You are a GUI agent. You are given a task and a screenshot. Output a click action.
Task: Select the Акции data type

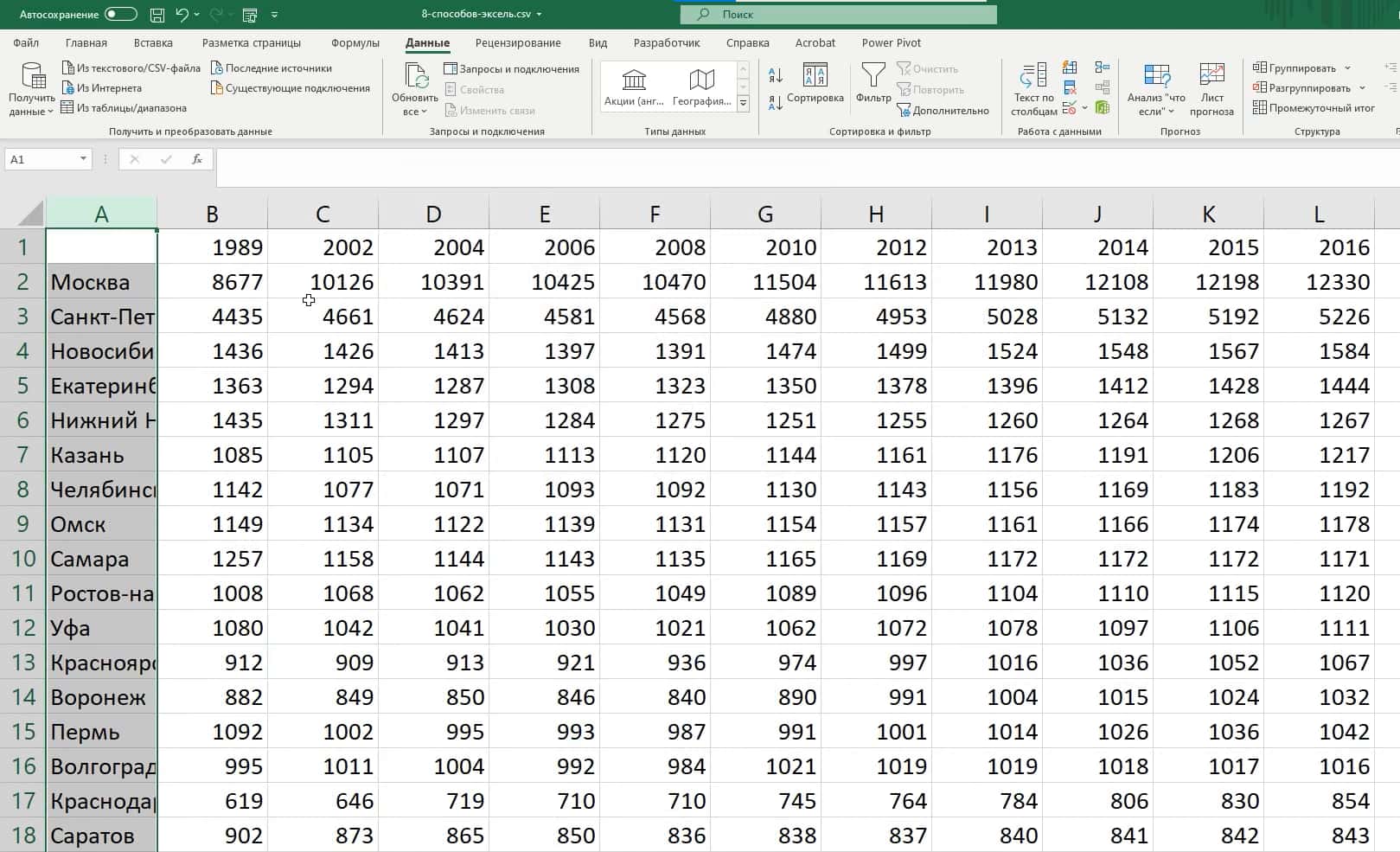(634, 88)
